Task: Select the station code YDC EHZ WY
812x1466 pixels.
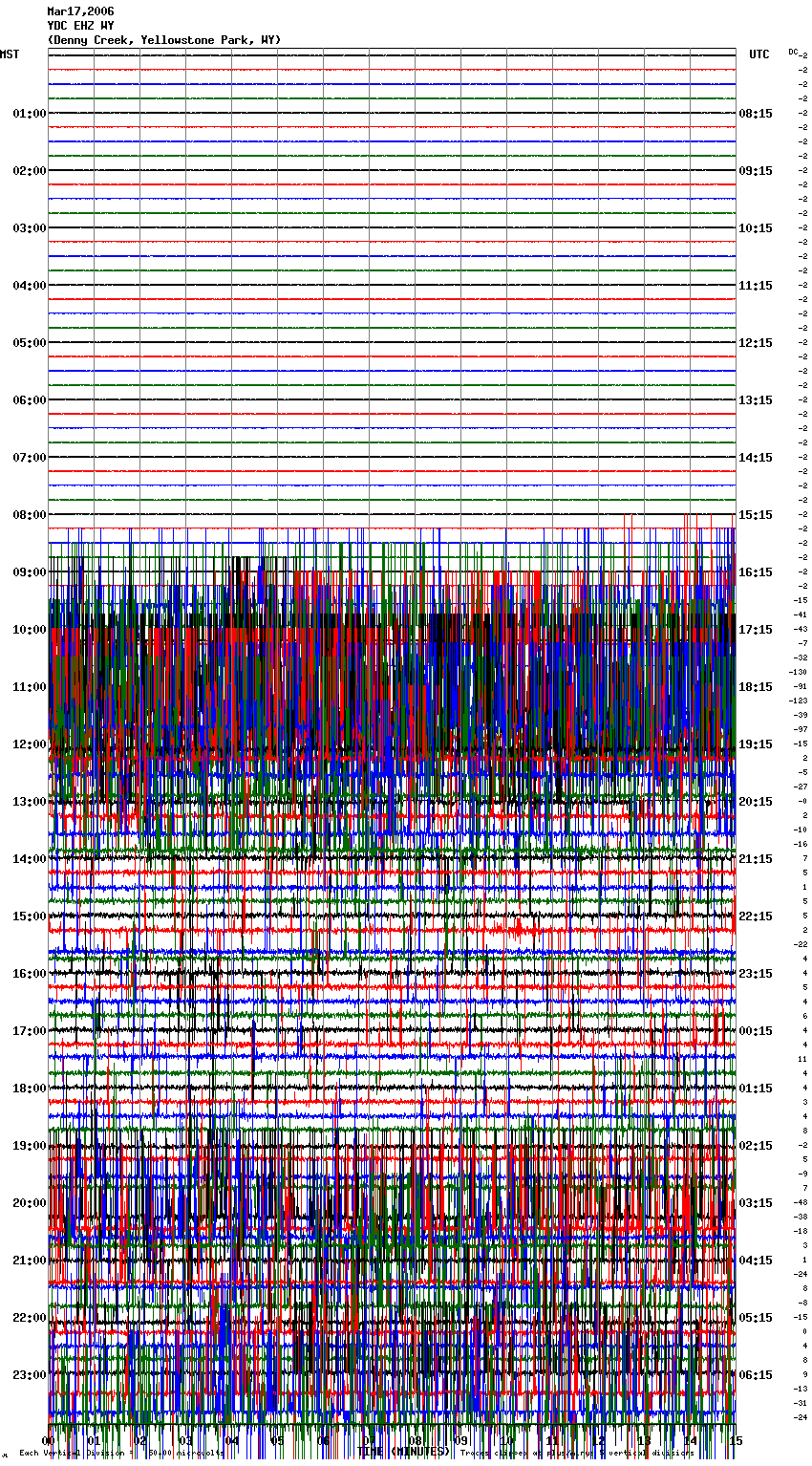Action: point(80,26)
